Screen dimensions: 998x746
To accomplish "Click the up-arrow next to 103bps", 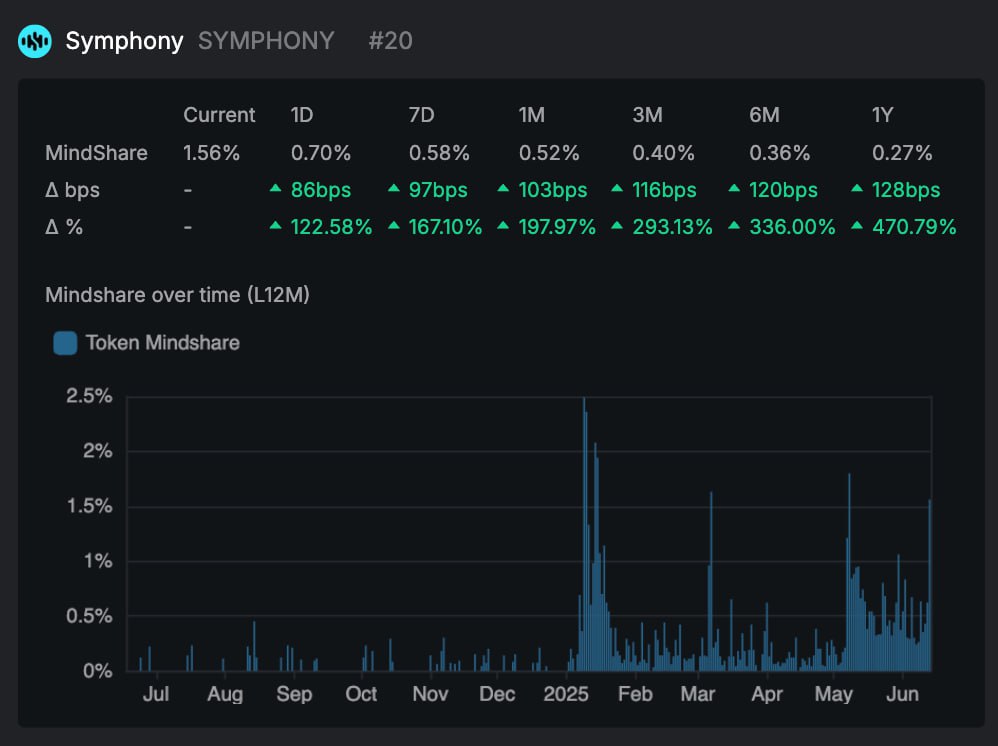I will pos(505,189).
